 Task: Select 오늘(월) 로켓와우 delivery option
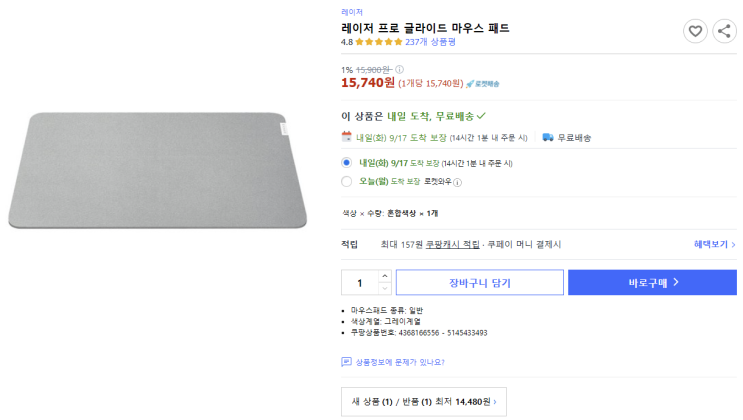click(347, 181)
